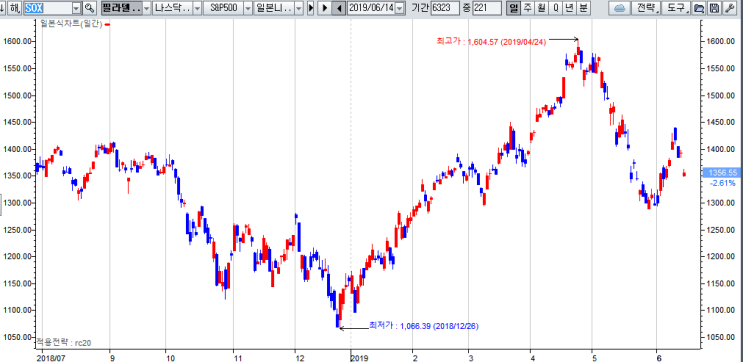Viewport: 743px width, 362px height.
Task: Click the scroll-right arrow next to index buttons
Action: click(310, 8)
